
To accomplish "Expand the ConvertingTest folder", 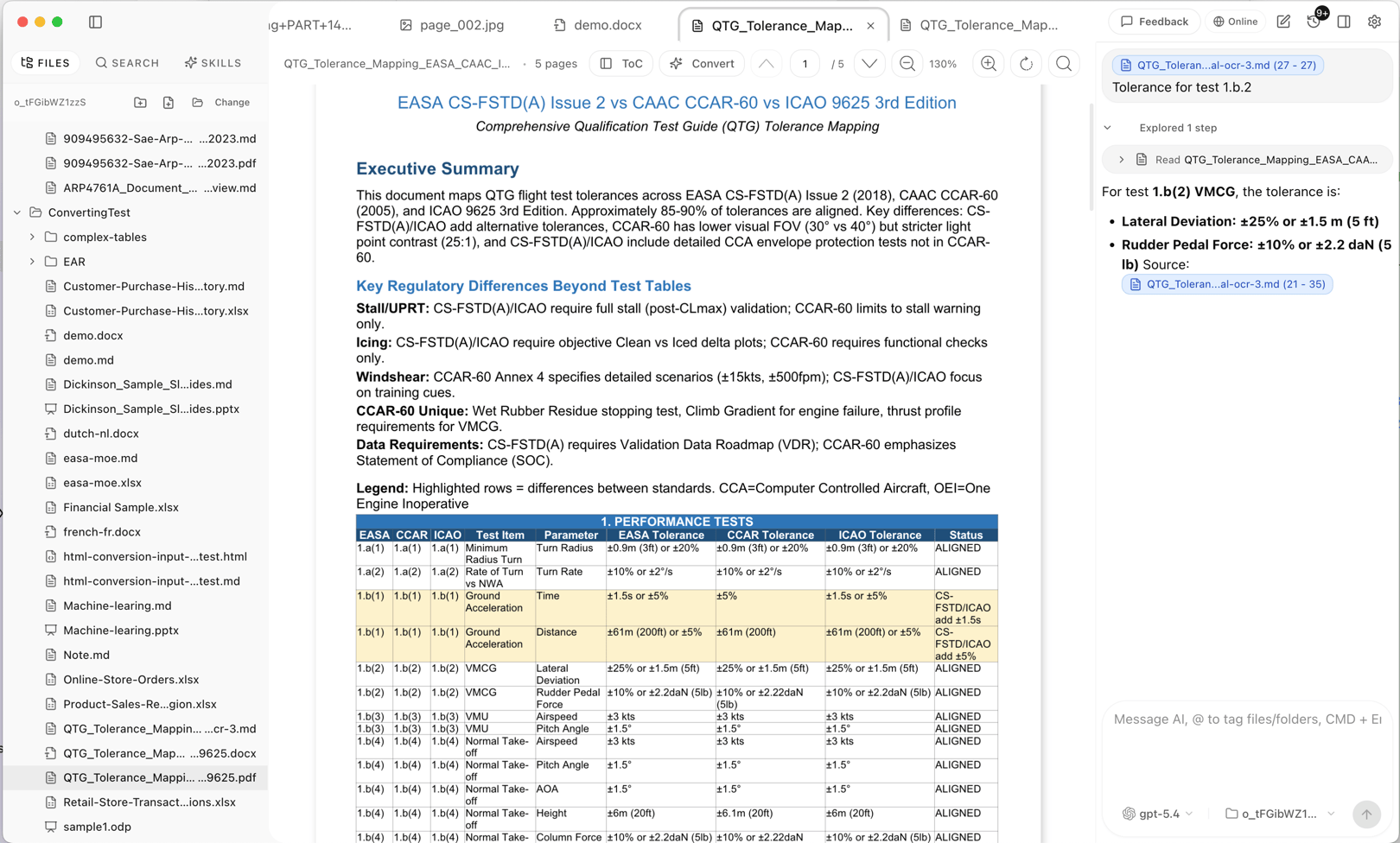I will tap(17, 212).
